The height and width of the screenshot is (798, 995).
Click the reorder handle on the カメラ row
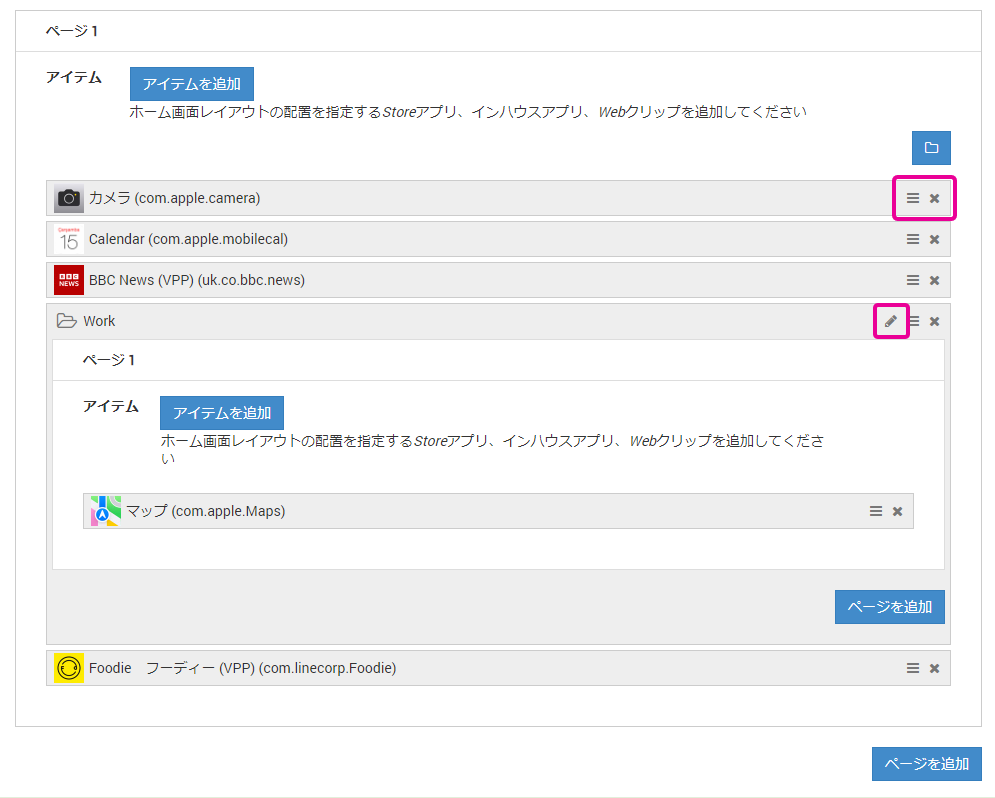click(x=913, y=198)
